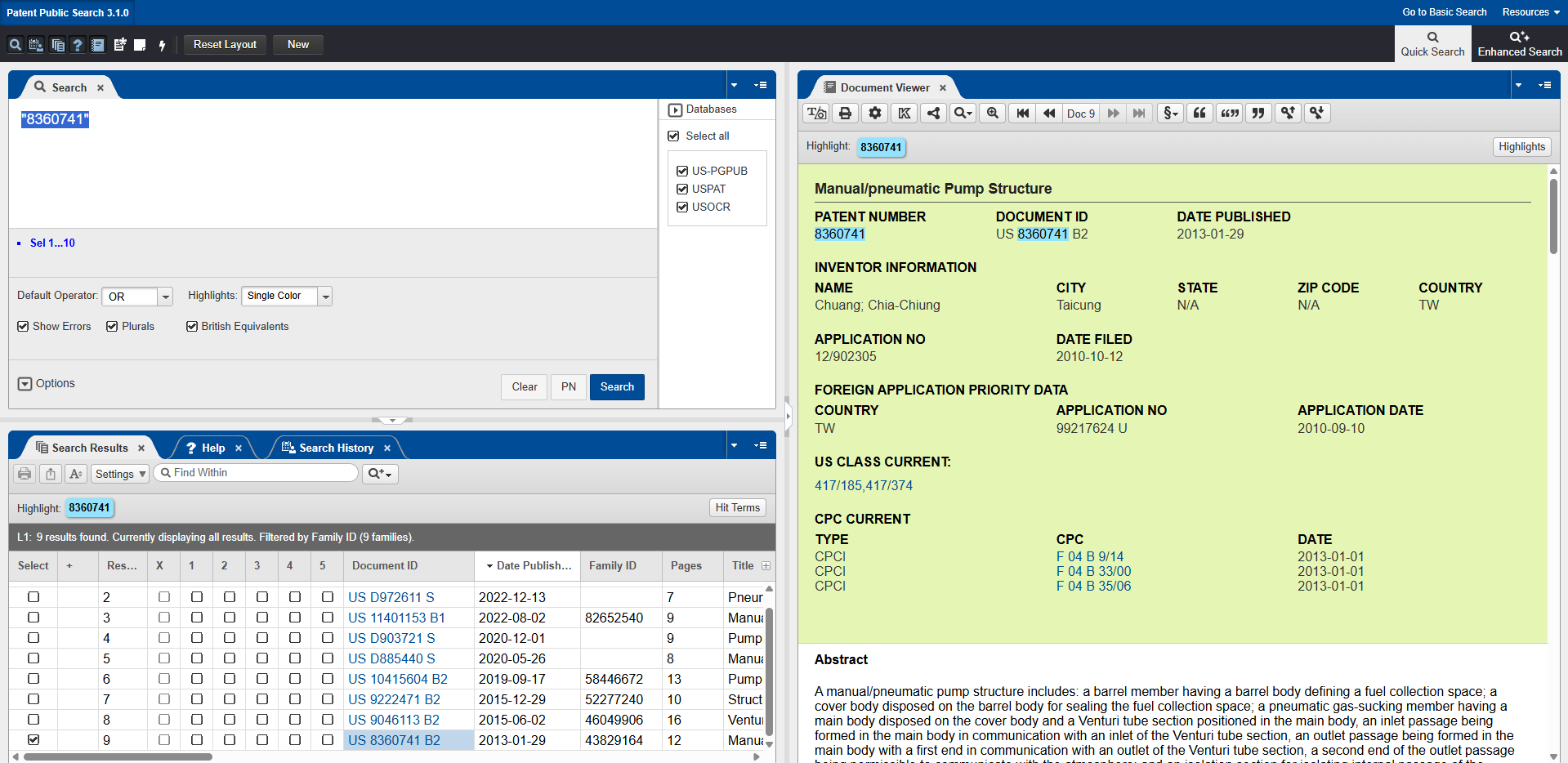Open the Settings dropdown in Search Results
The width and height of the screenshot is (1568, 763).
point(119,474)
